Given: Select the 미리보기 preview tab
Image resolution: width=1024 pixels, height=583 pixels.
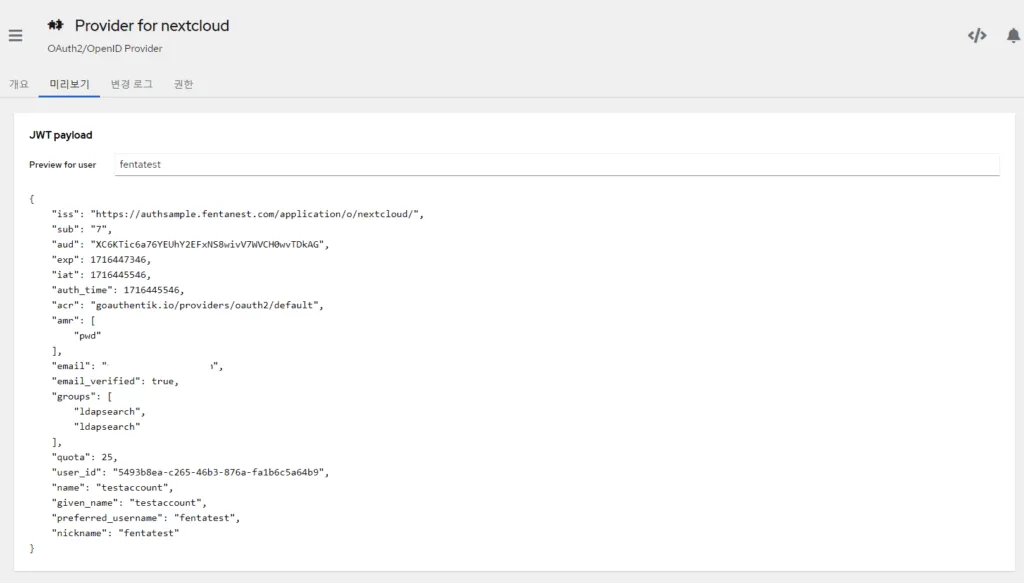Looking at the screenshot, I should click(x=68, y=84).
